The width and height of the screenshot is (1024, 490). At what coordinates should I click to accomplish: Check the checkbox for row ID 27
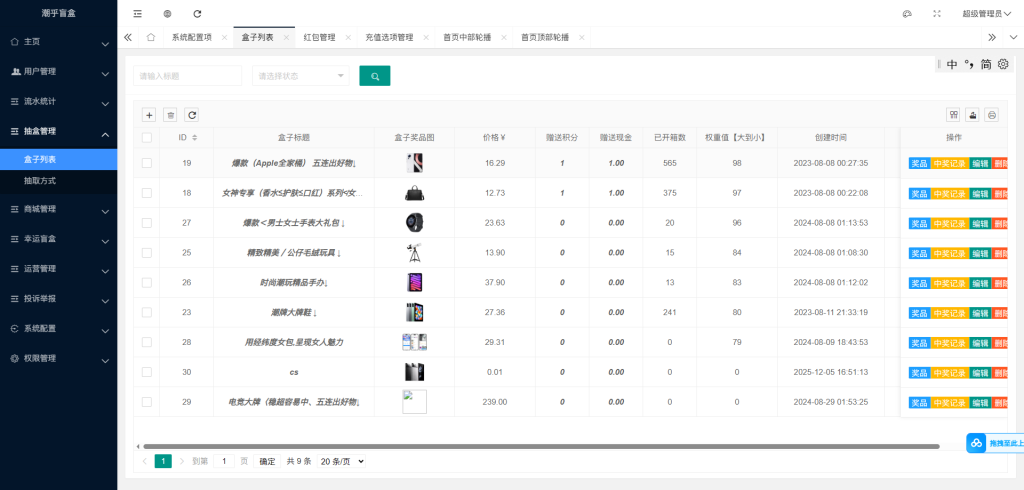147,223
